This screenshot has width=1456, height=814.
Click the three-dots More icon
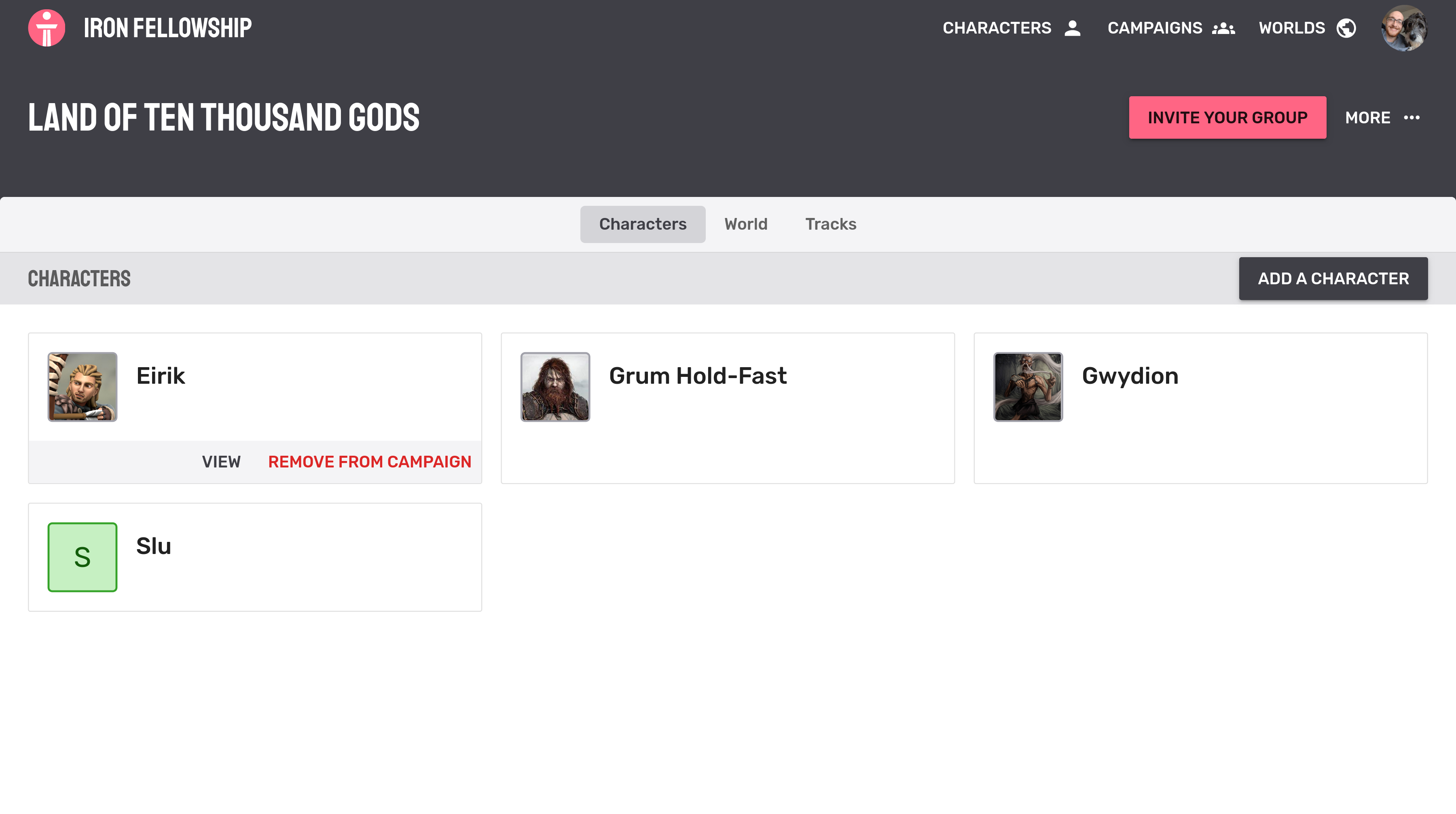(1412, 118)
